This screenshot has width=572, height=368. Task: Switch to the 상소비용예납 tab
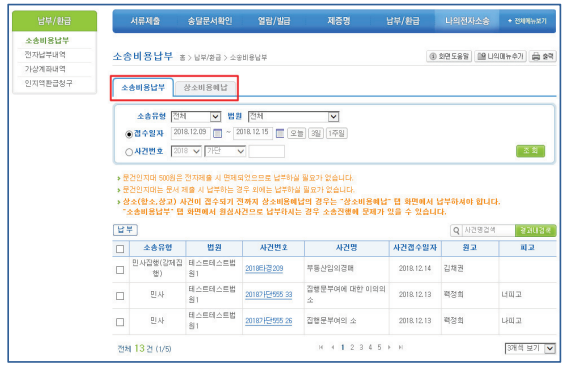coord(205,88)
